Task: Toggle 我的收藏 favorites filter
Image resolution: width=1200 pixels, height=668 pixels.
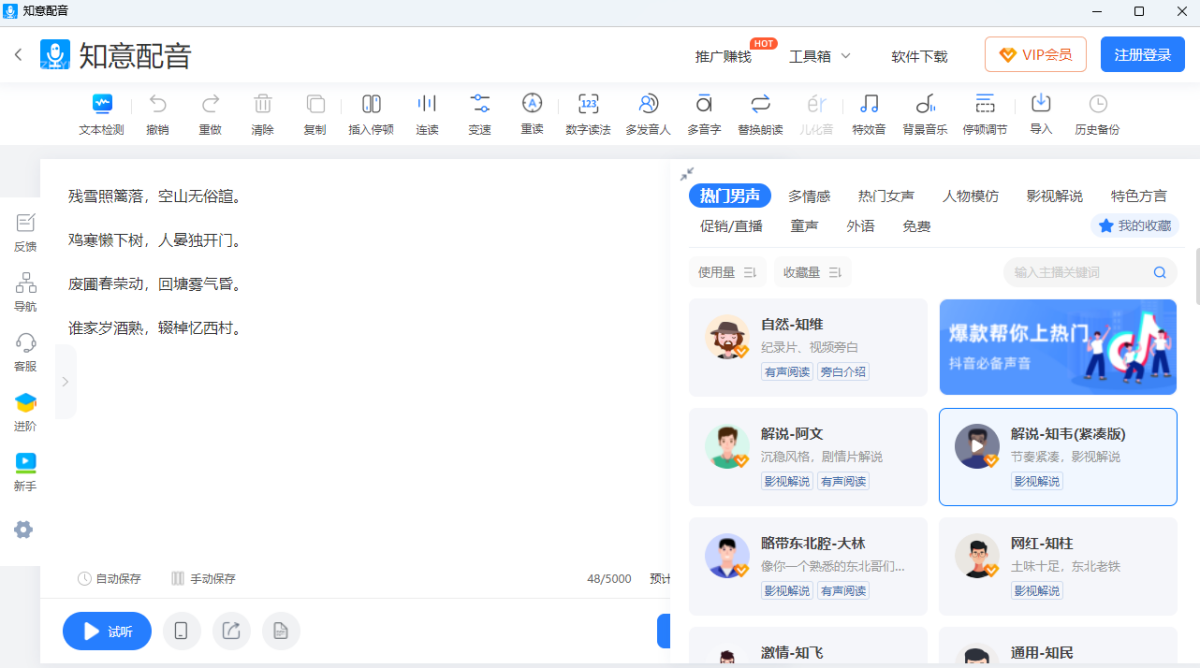Action: tap(1135, 226)
